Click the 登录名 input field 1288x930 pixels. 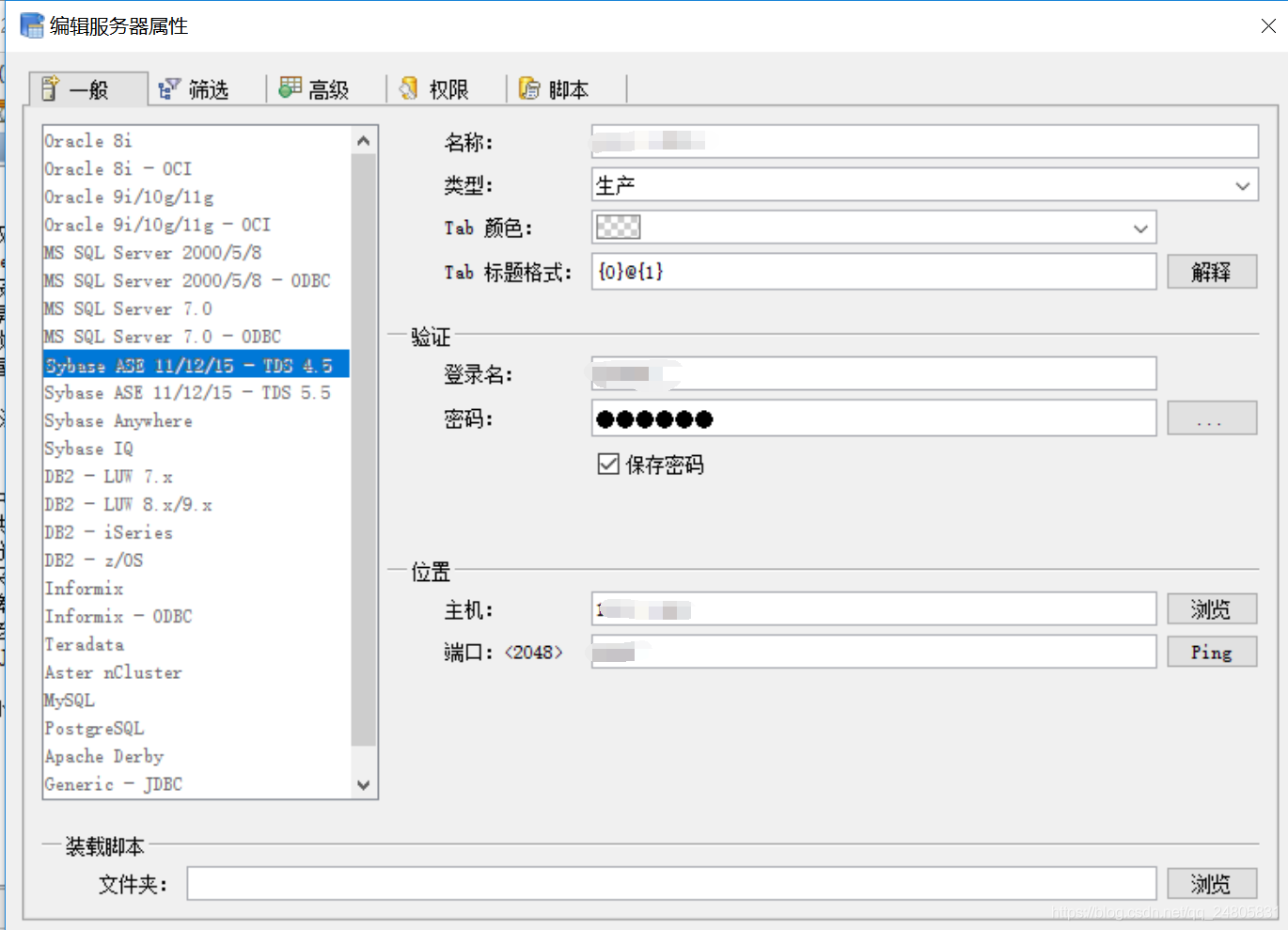(x=874, y=373)
